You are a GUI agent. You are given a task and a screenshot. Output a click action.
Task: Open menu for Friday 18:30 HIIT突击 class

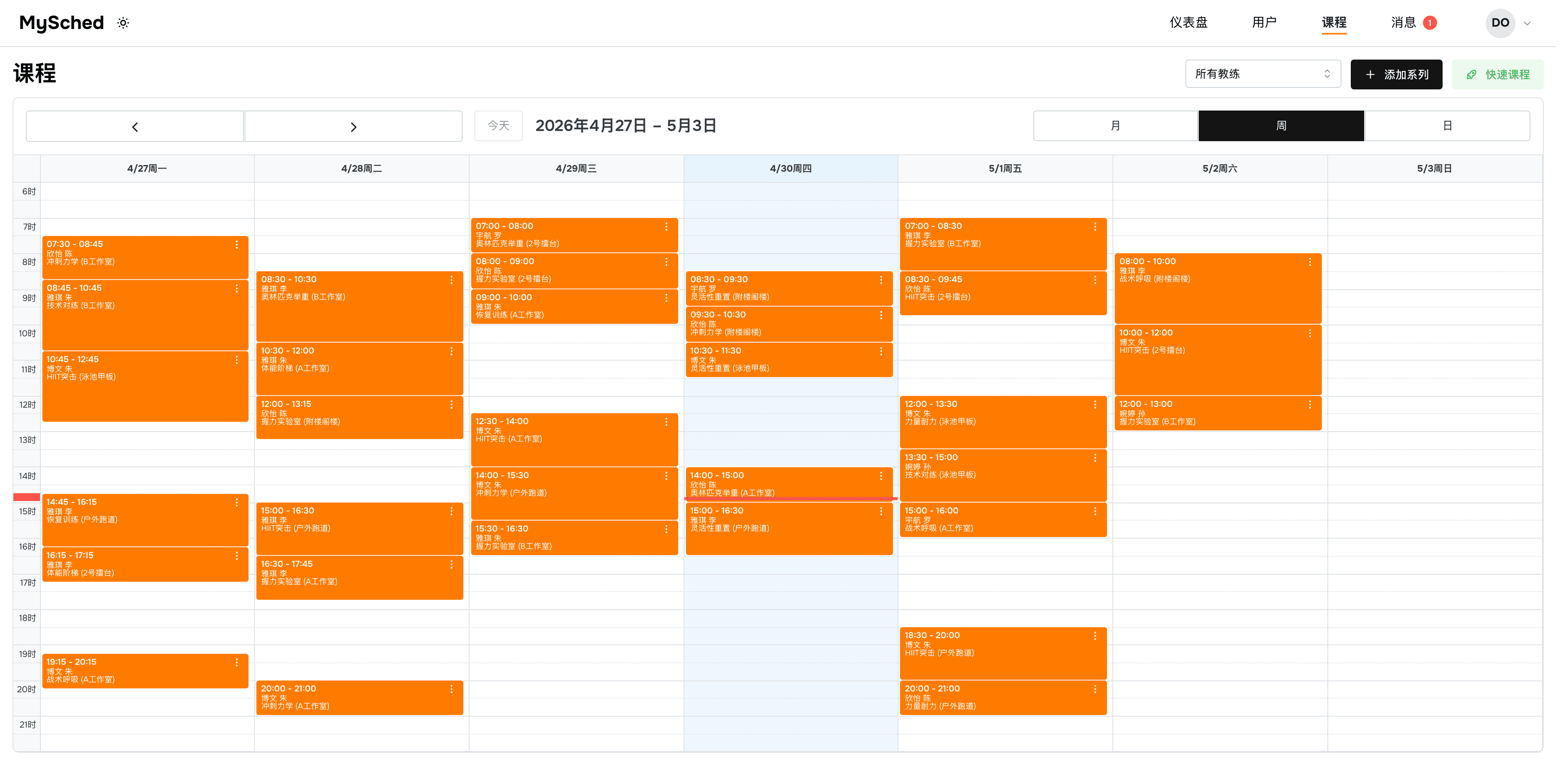click(1096, 636)
